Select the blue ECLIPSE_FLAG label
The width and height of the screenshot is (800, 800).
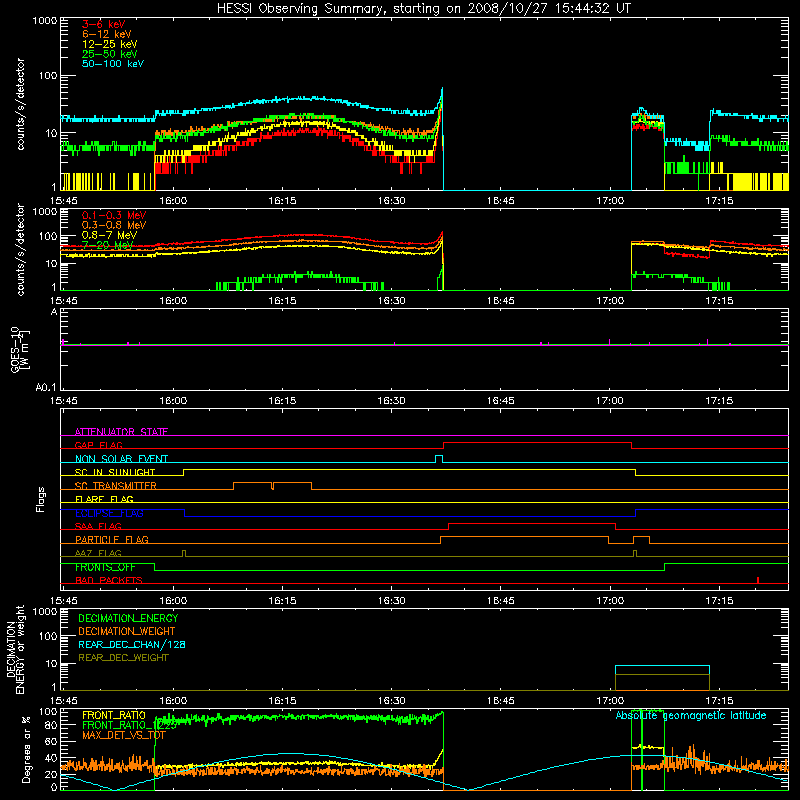click(x=109, y=513)
